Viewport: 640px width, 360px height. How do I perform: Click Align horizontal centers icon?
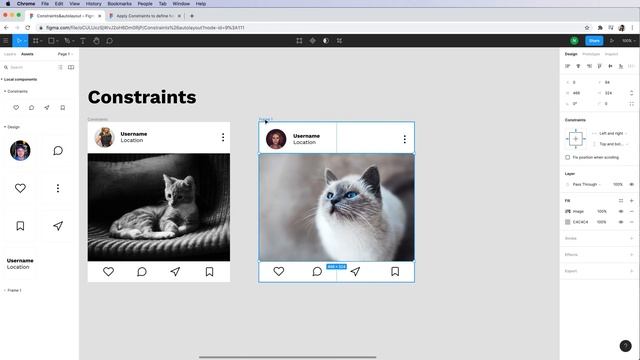point(578,66)
